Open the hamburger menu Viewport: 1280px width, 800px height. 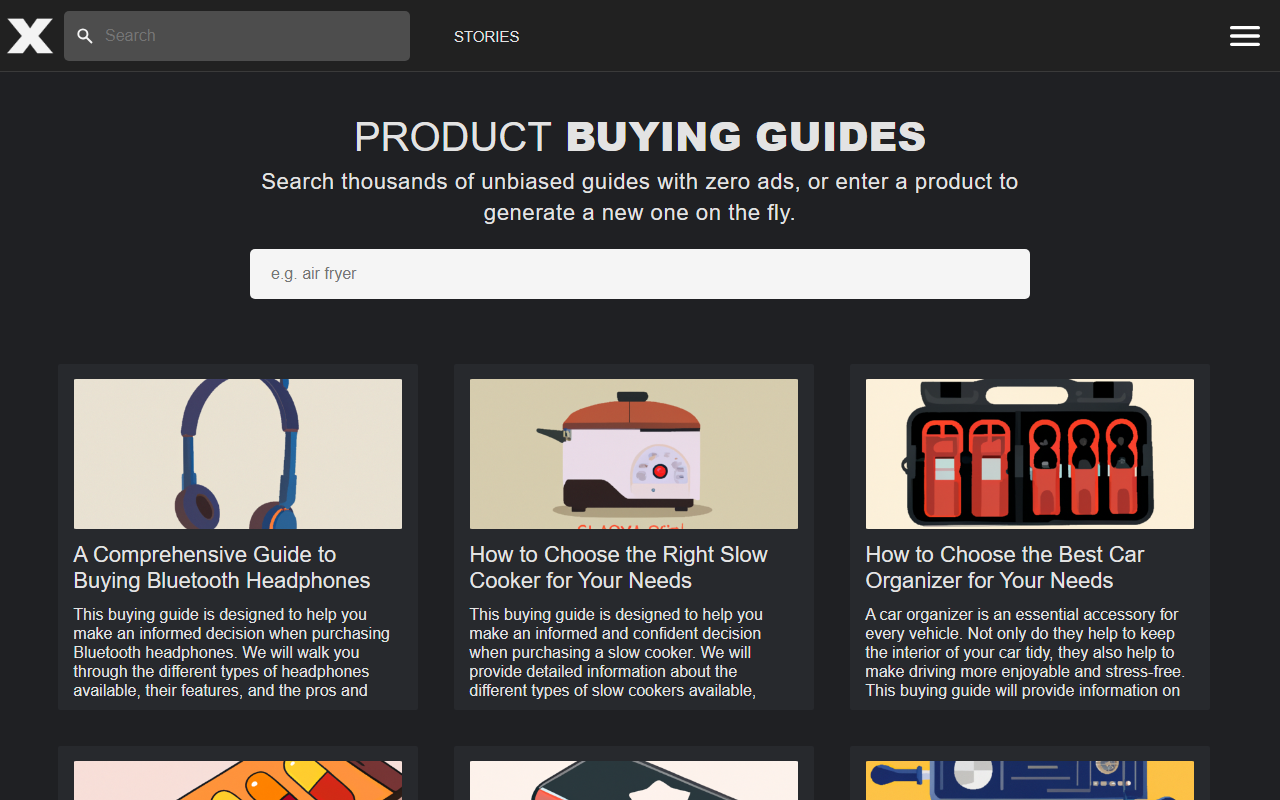tap(1245, 36)
